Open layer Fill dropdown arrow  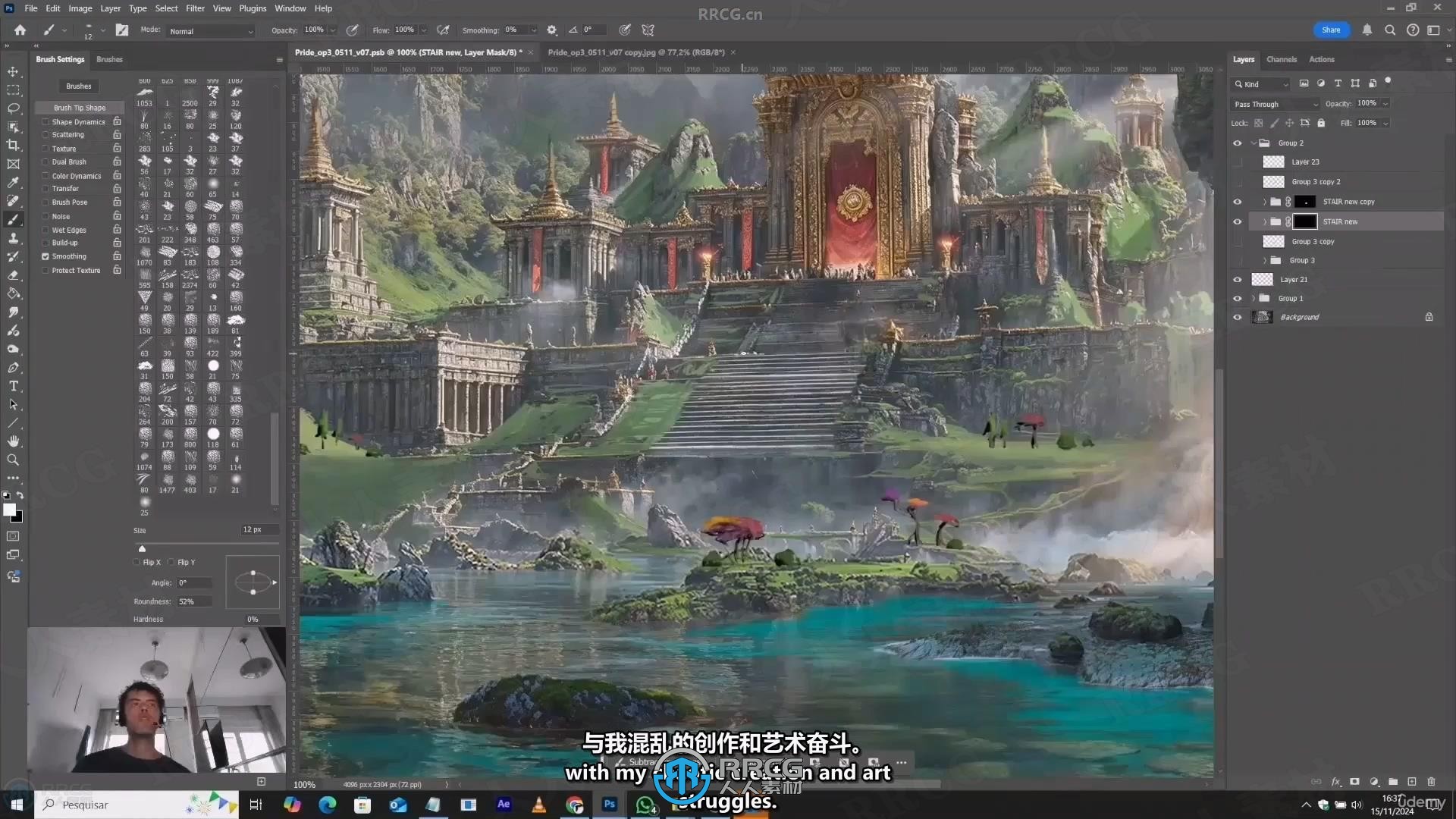click(x=1385, y=123)
